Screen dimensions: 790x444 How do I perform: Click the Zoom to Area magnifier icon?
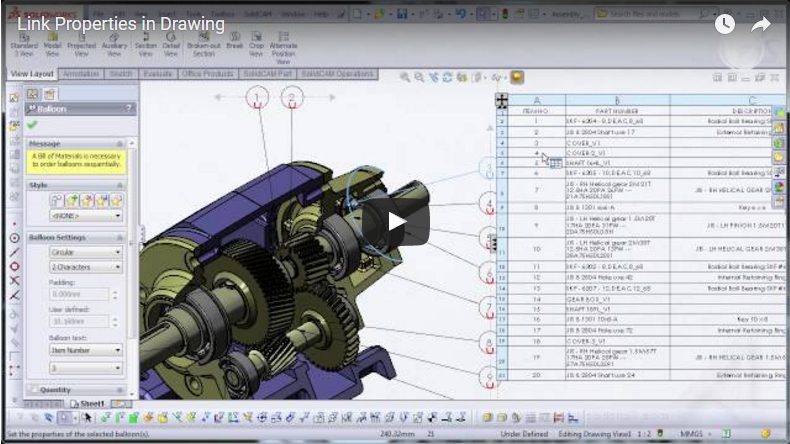(x=419, y=77)
